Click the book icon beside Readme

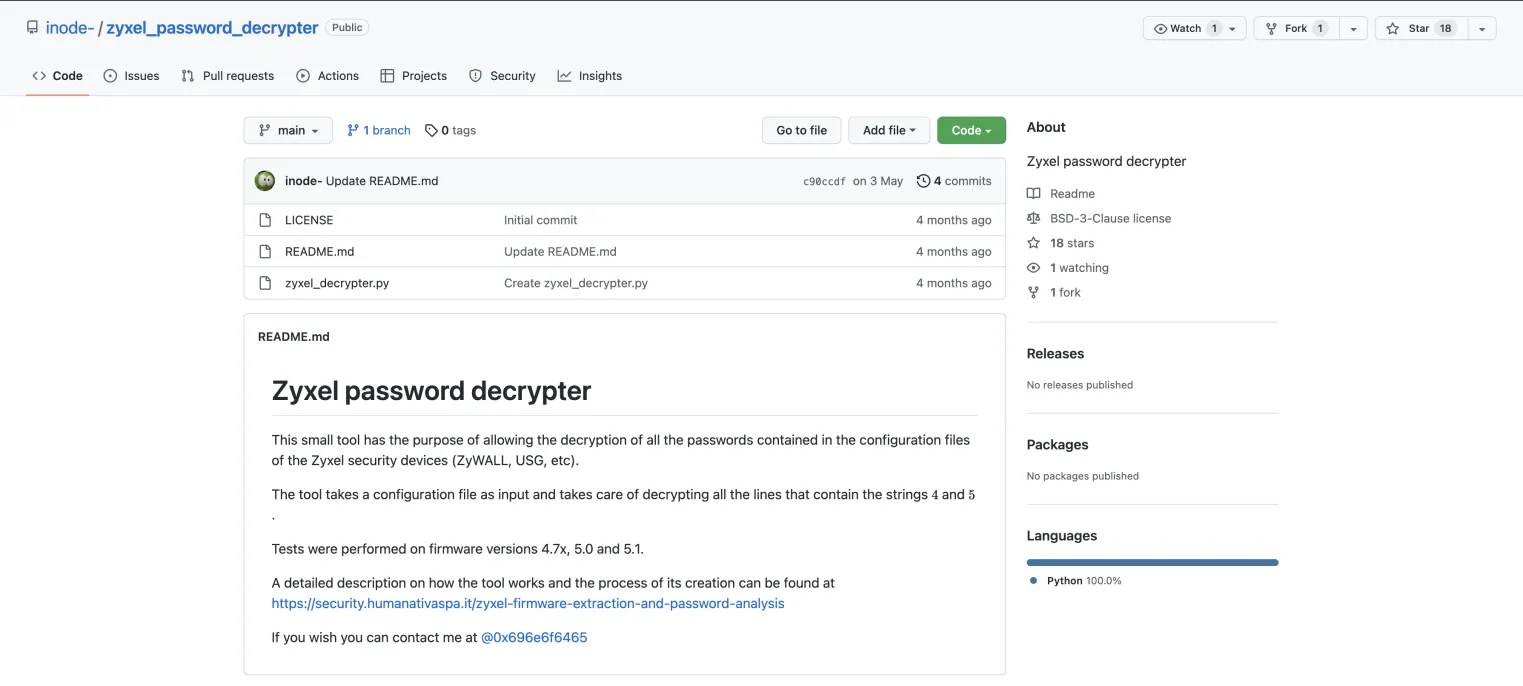(x=1034, y=194)
